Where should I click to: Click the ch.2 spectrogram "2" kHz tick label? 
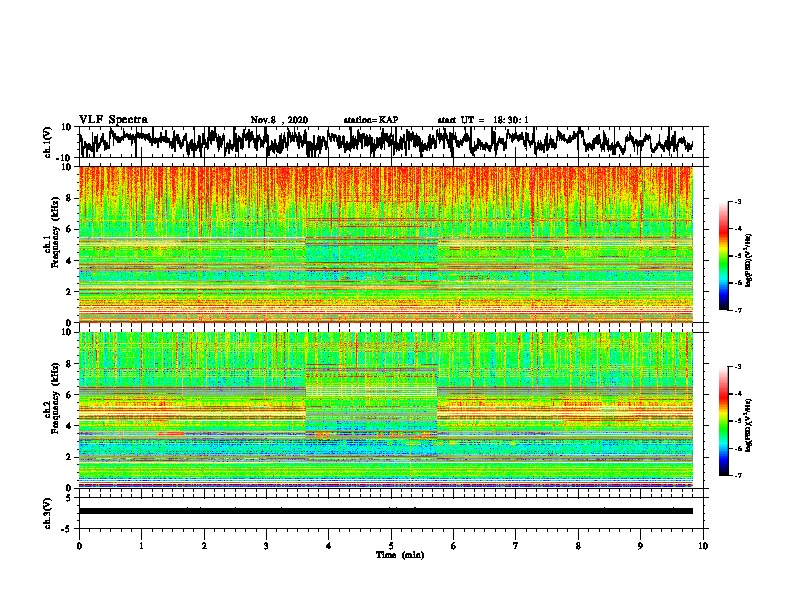(x=69, y=457)
